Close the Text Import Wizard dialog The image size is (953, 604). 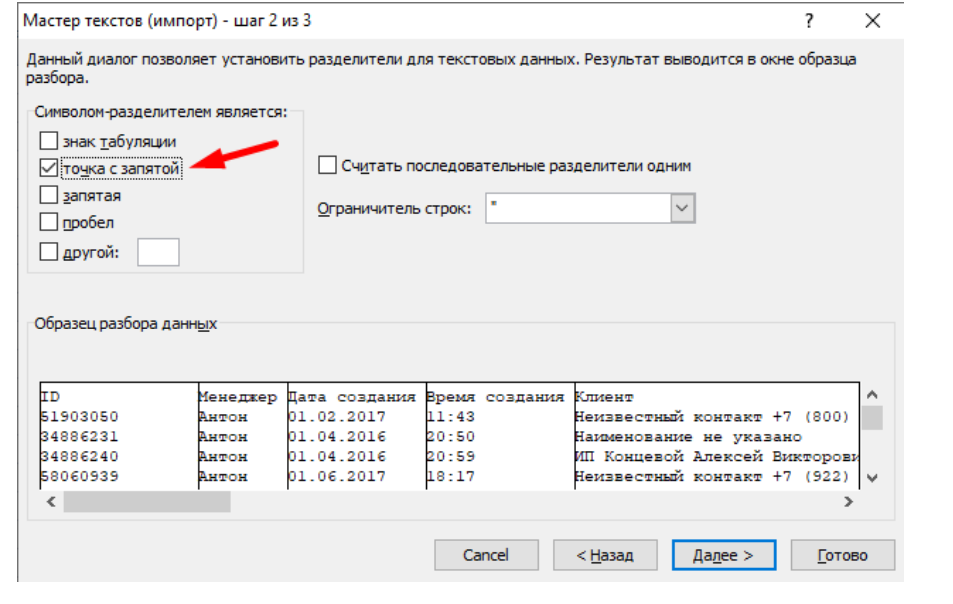click(872, 21)
